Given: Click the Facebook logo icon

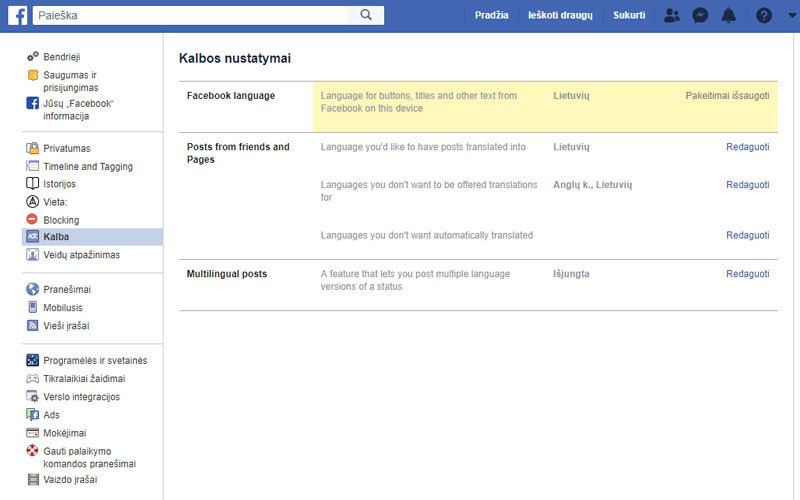Looking at the screenshot, I should tap(17, 15).
